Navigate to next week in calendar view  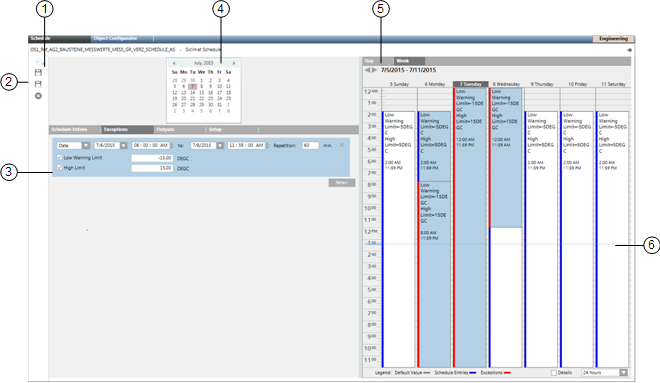point(374,70)
